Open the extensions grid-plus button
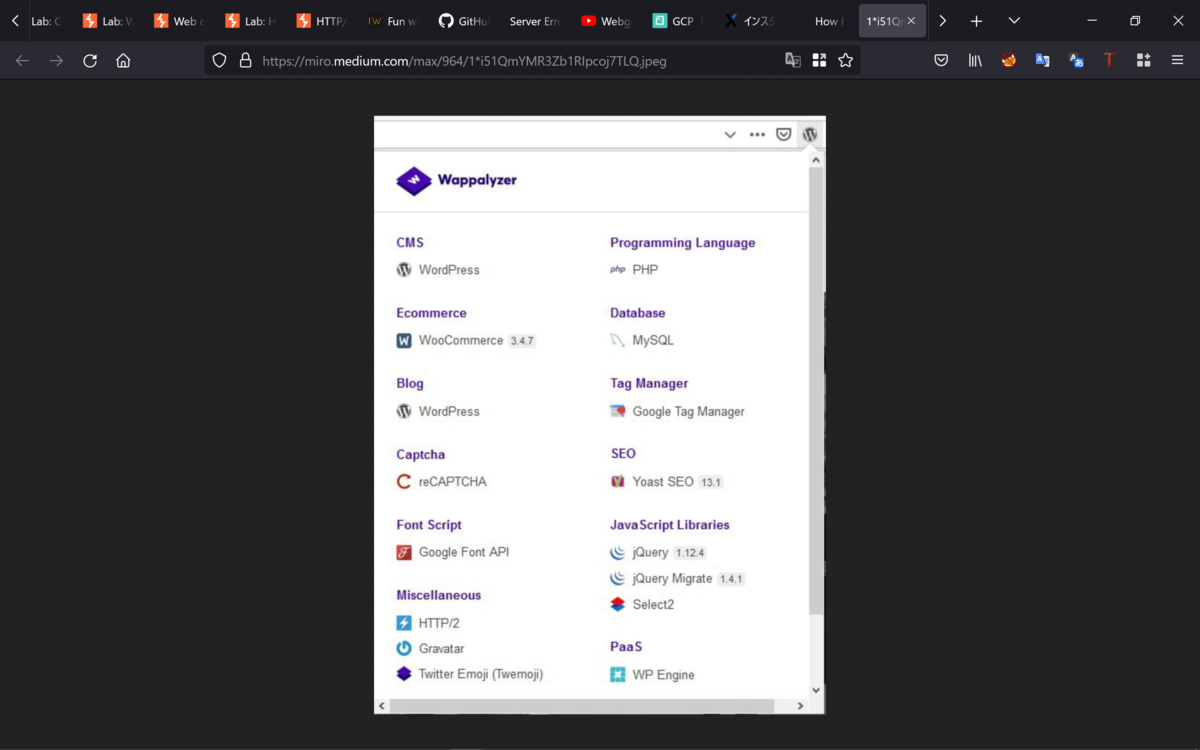Image resolution: width=1200 pixels, height=750 pixels. click(x=1143, y=61)
